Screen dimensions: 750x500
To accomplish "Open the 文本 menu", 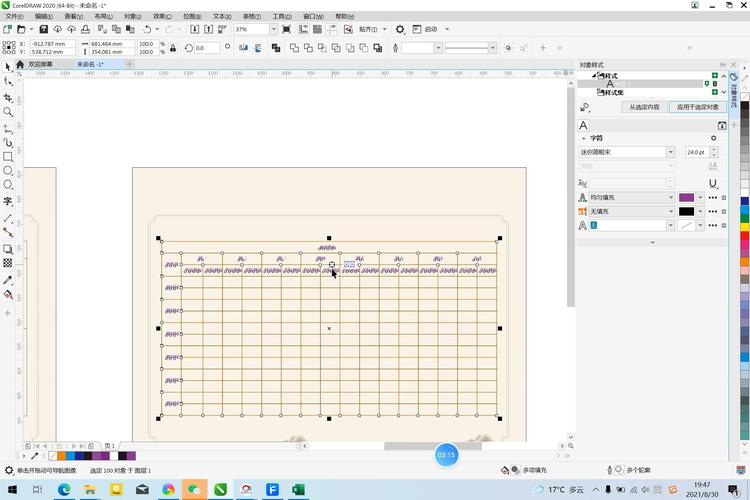I will point(222,16).
